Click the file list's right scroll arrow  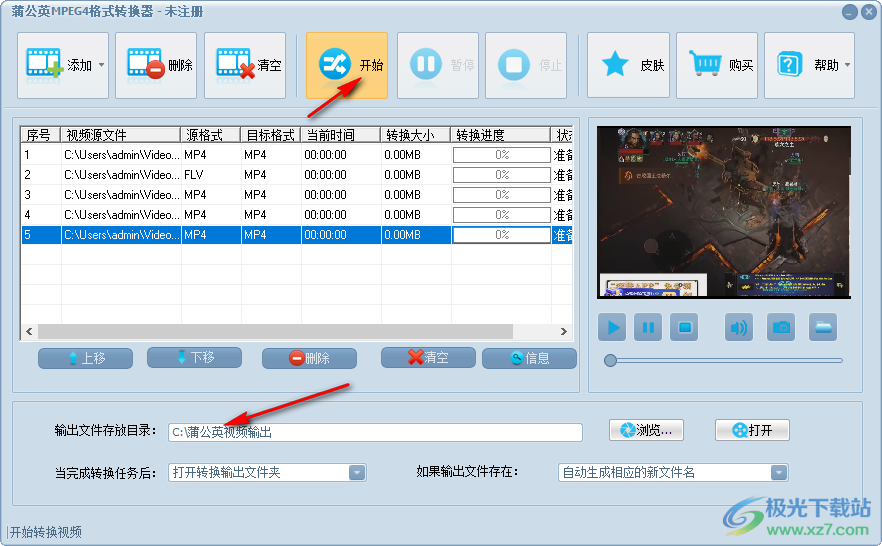pyautogui.click(x=564, y=332)
